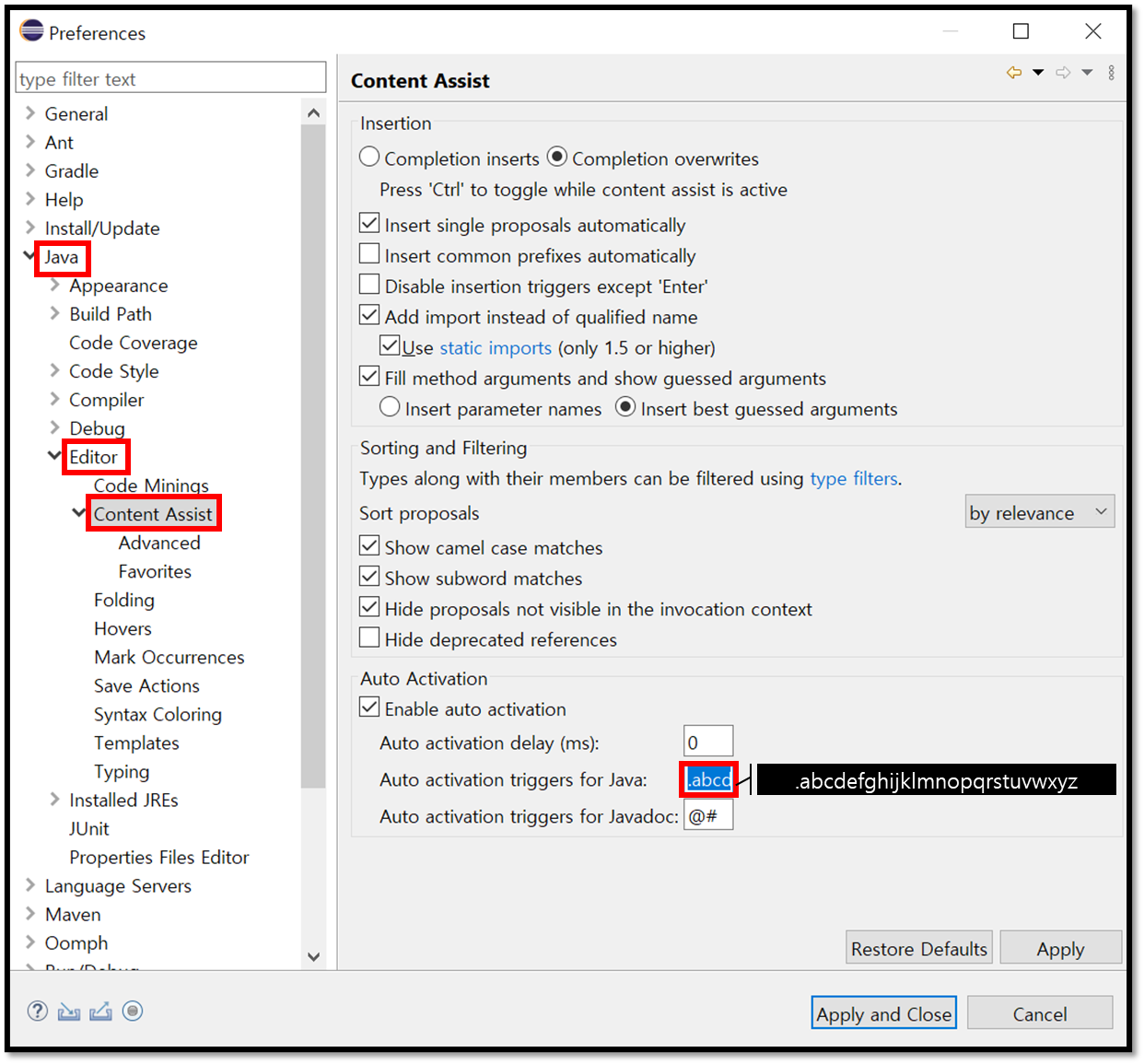Toggle Fill method arguments checkbox
Screen dimensions: 1144x1064
[369, 376]
